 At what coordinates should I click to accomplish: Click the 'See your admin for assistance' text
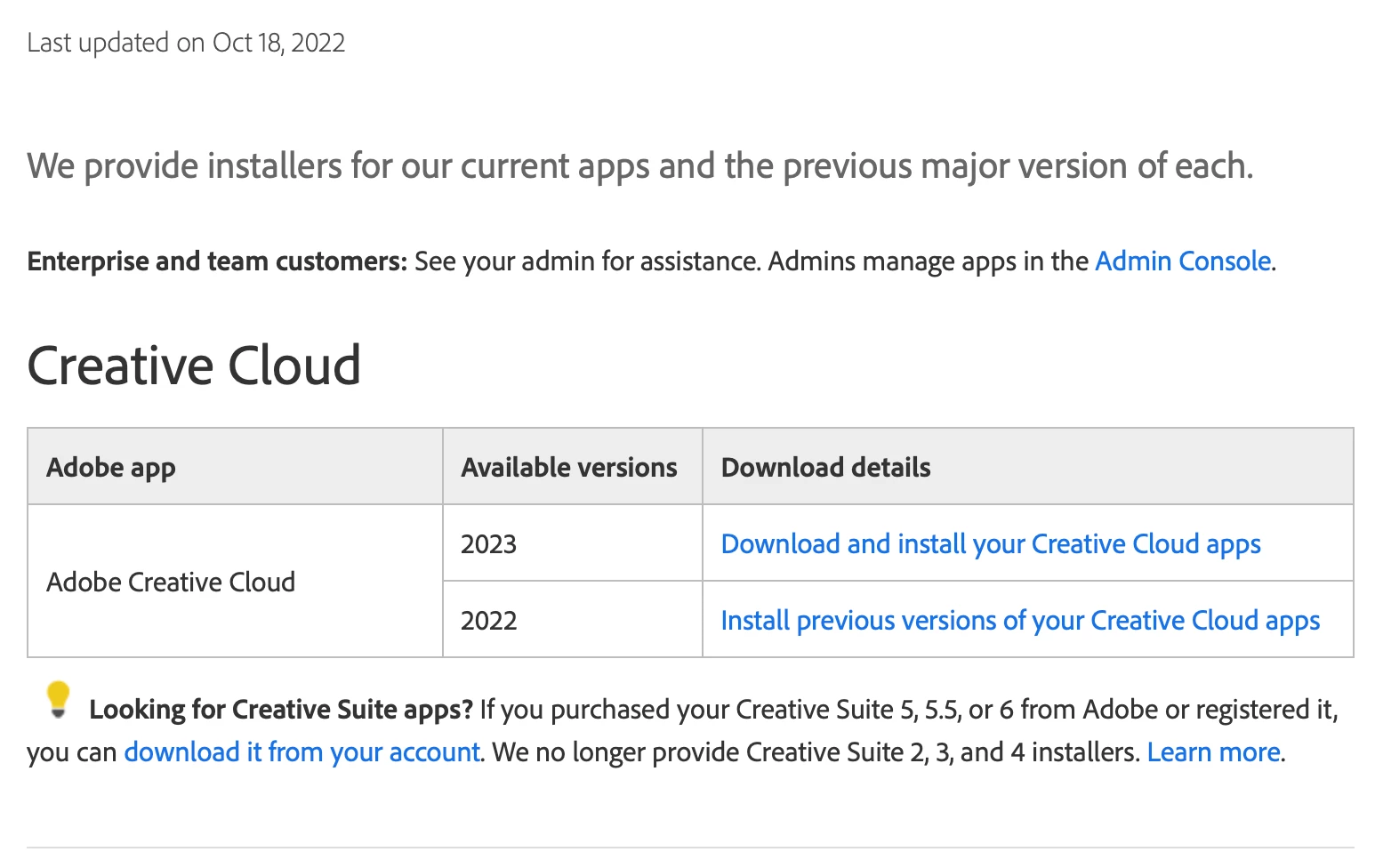587,261
